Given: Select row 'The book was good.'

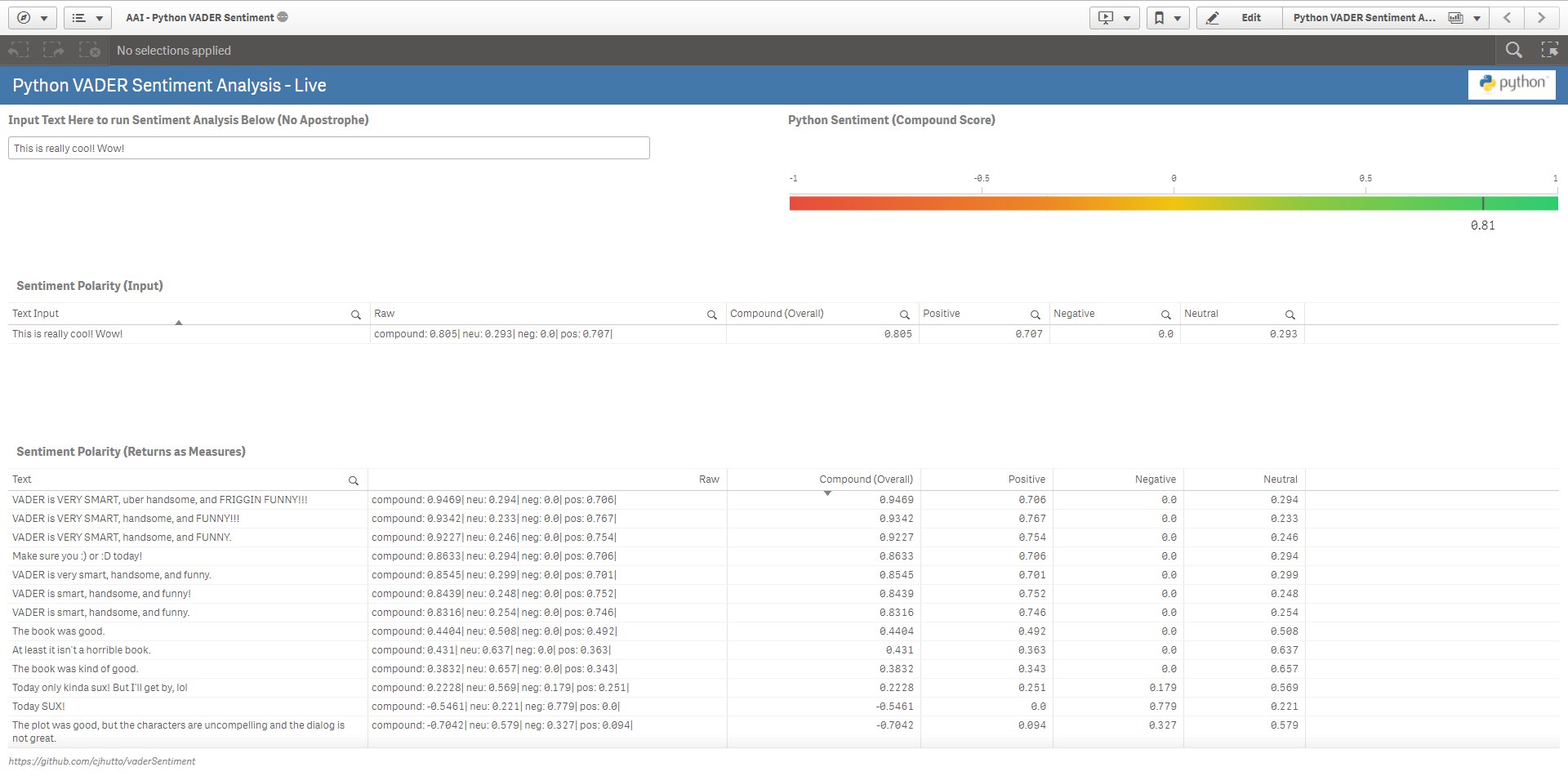Looking at the screenshot, I should [x=188, y=631].
